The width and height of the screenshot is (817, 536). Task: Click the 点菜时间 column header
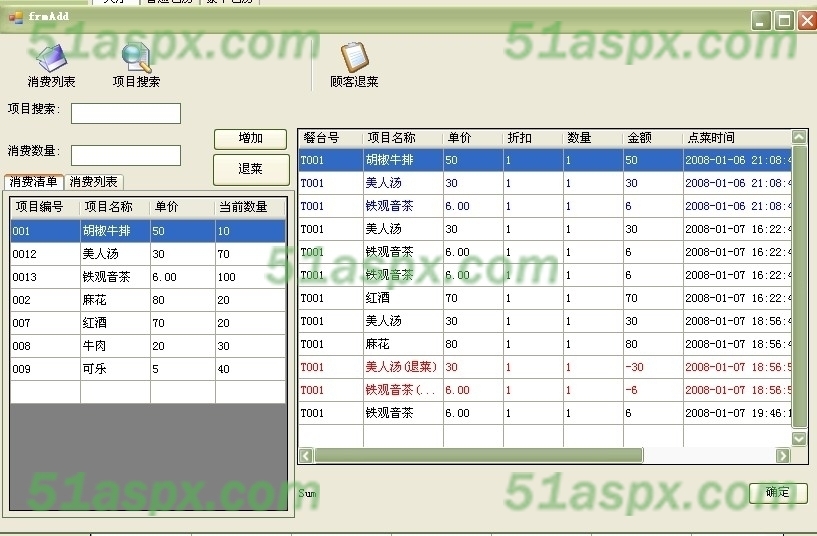pyautogui.click(x=737, y=138)
